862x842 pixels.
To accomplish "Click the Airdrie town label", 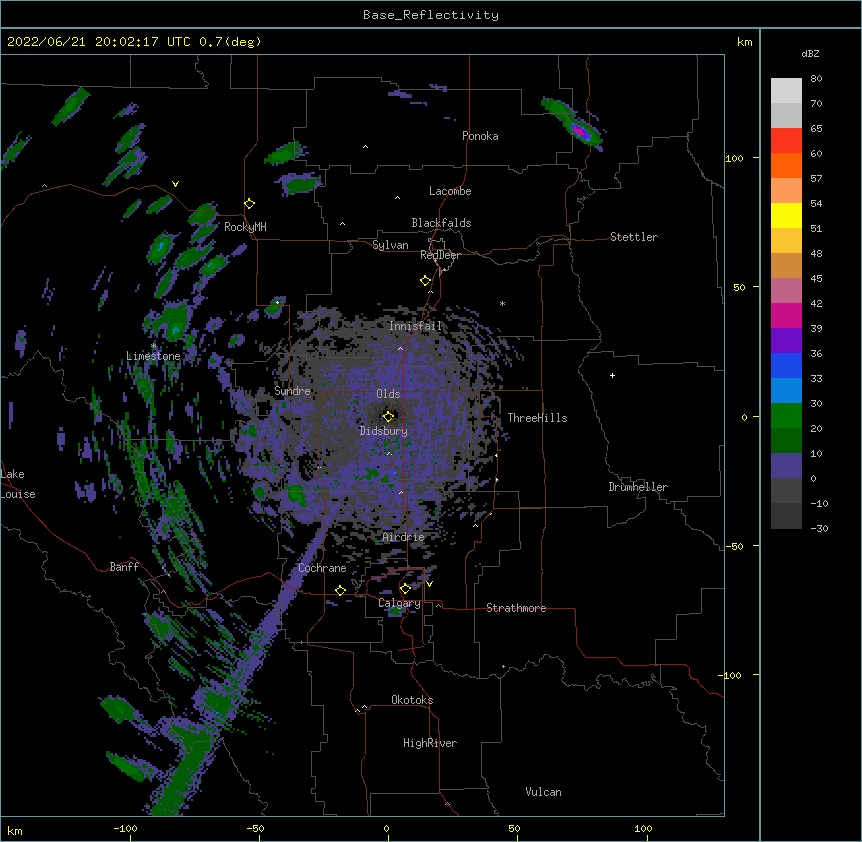I will [403, 537].
